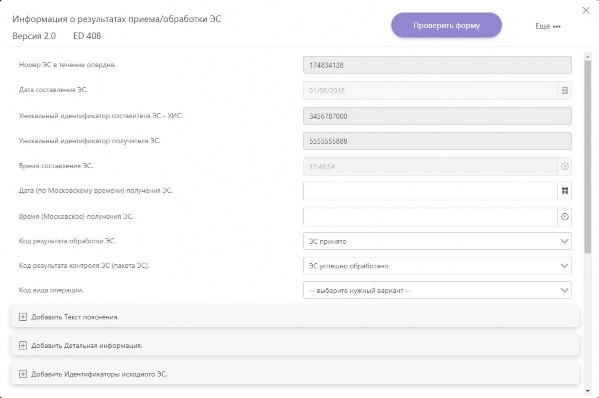Viewport: 599px width, 398px height.
Task: Click УИС составителя field 3456787000
Action: [x=437, y=116]
